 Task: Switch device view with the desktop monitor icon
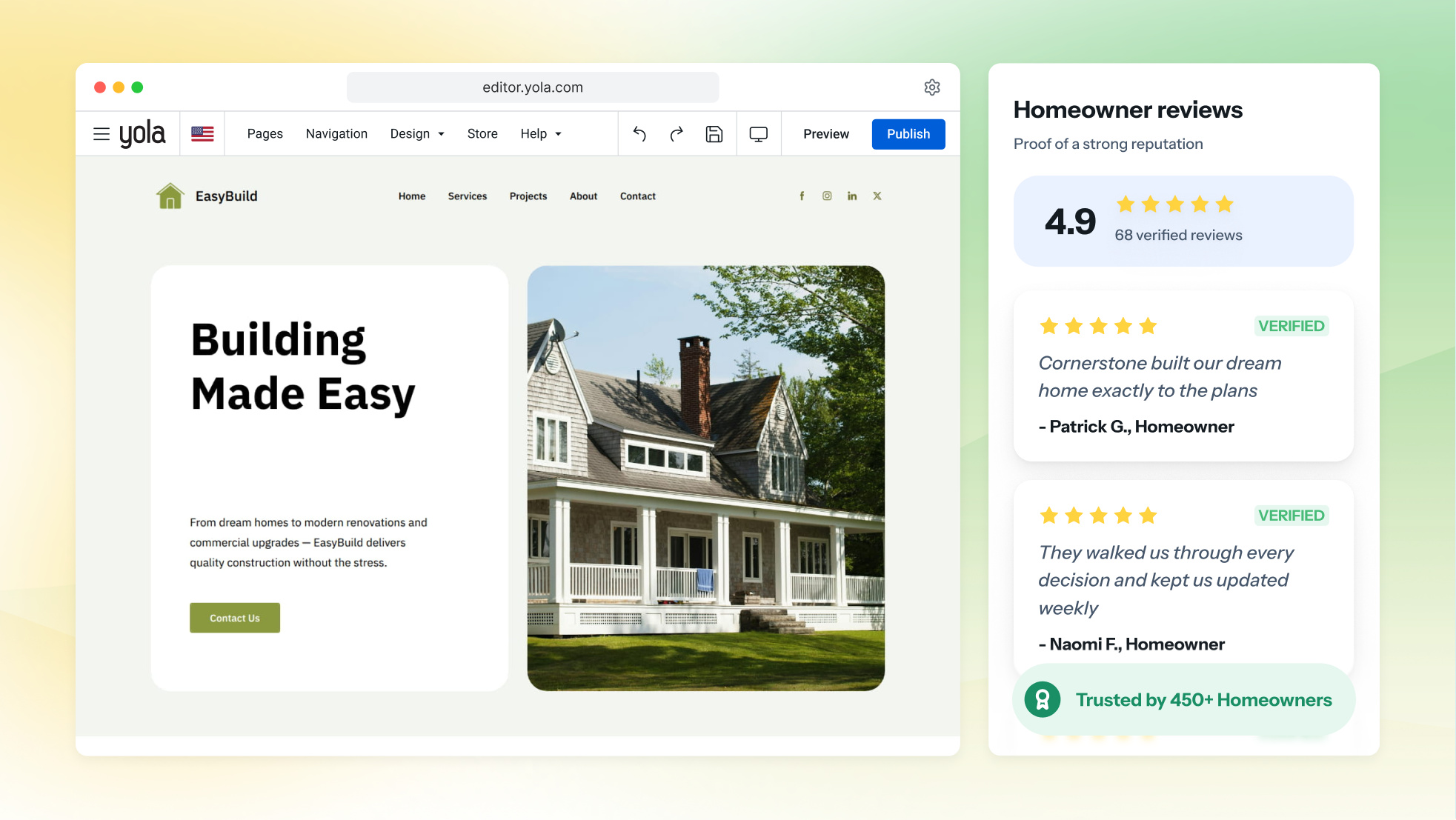[759, 134]
